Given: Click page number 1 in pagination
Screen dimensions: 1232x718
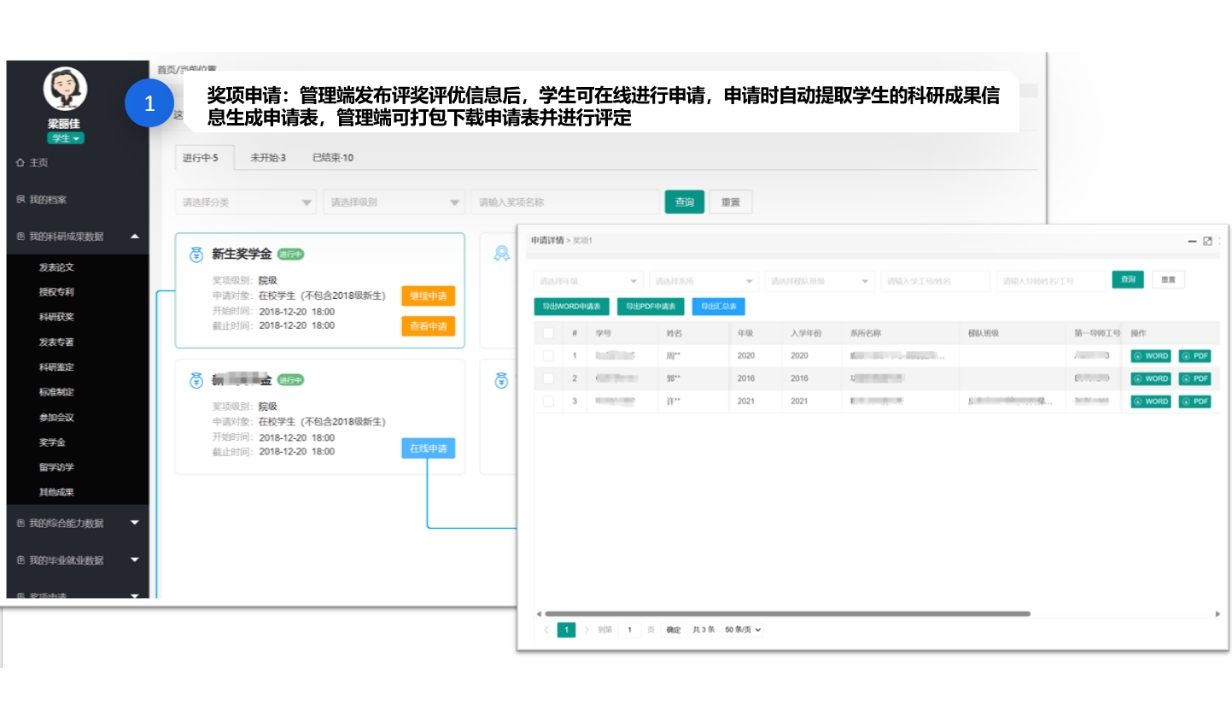Looking at the screenshot, I should tap(566, 630).
